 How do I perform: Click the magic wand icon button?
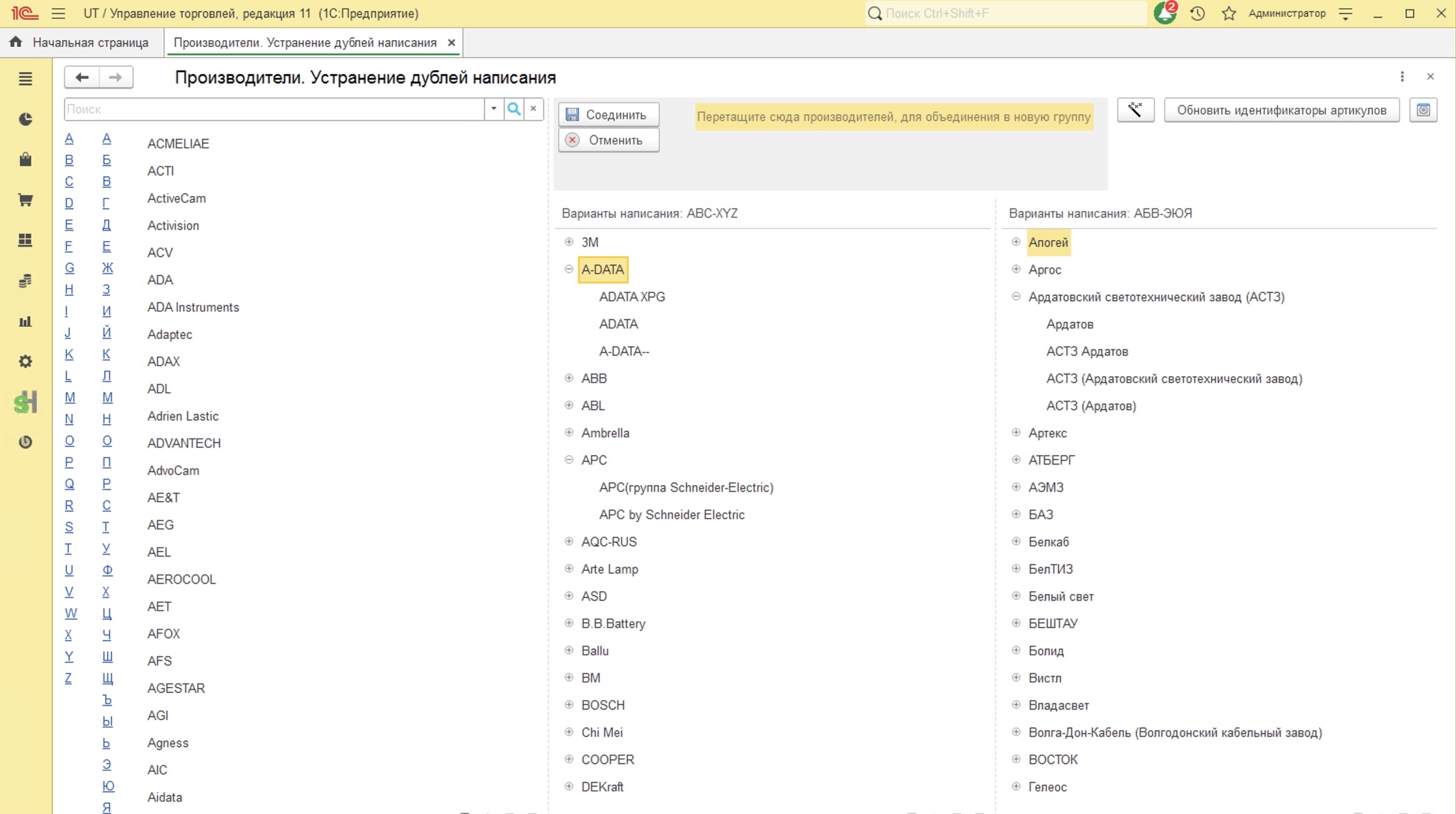coord(1135,110)
